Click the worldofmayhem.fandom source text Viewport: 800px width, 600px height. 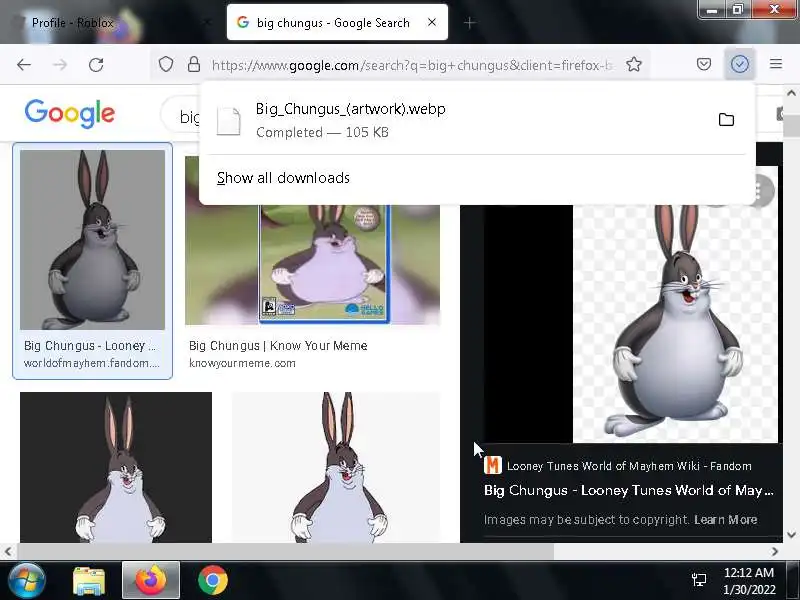[91, 363]
